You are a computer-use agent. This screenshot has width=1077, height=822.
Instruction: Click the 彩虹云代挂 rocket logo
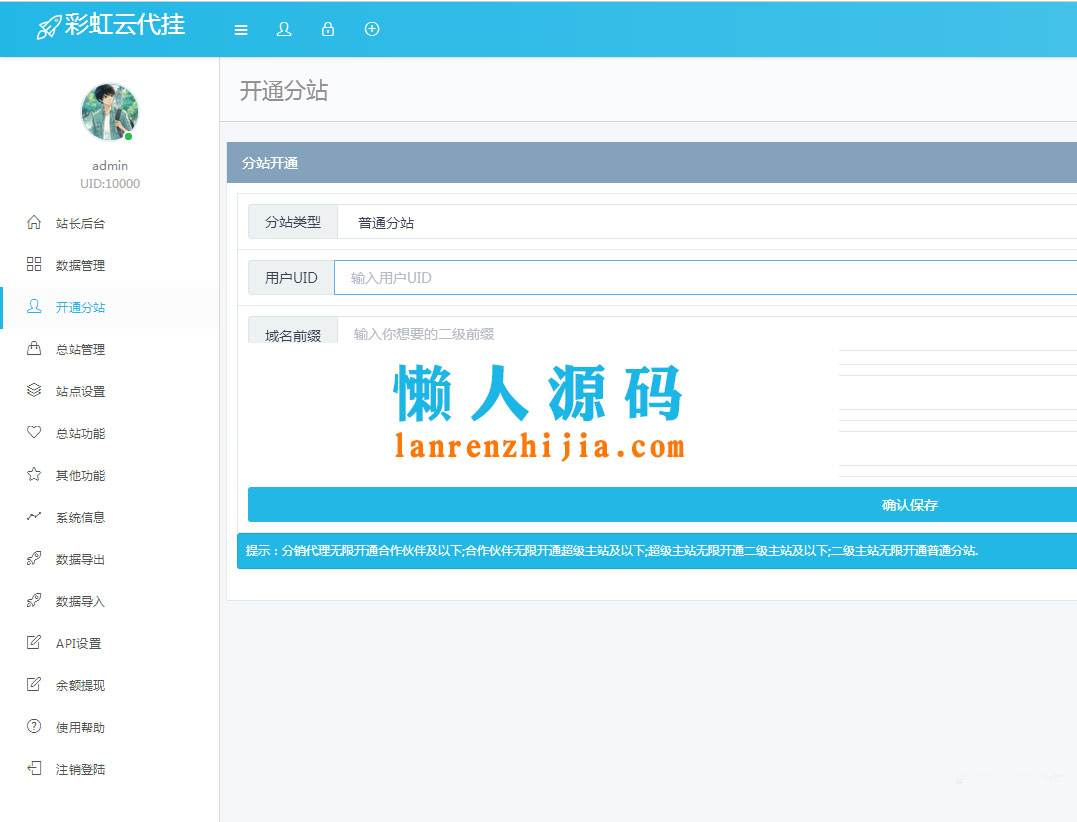[x=50, y=28]
